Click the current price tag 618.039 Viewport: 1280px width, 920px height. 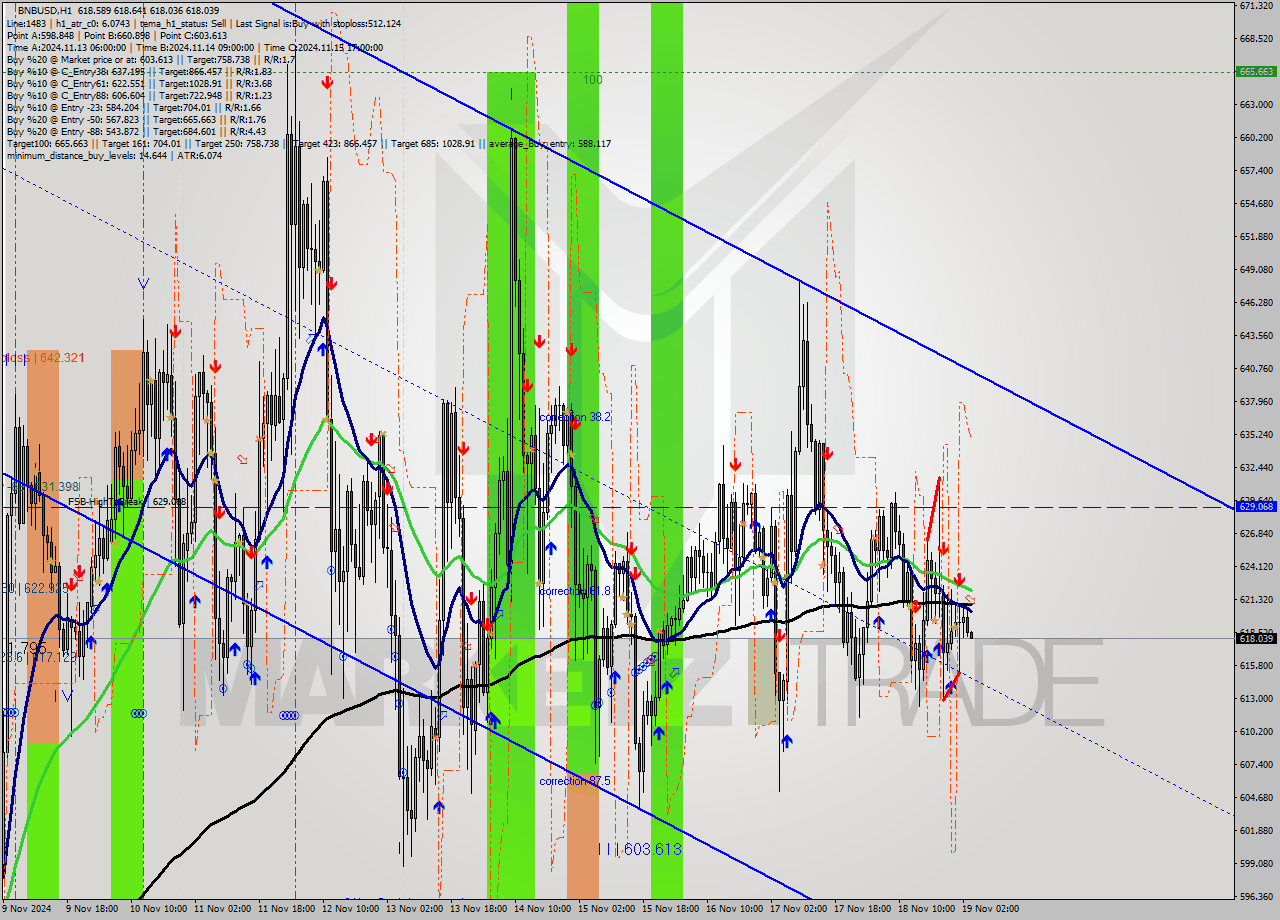[x=1256, y=638]
